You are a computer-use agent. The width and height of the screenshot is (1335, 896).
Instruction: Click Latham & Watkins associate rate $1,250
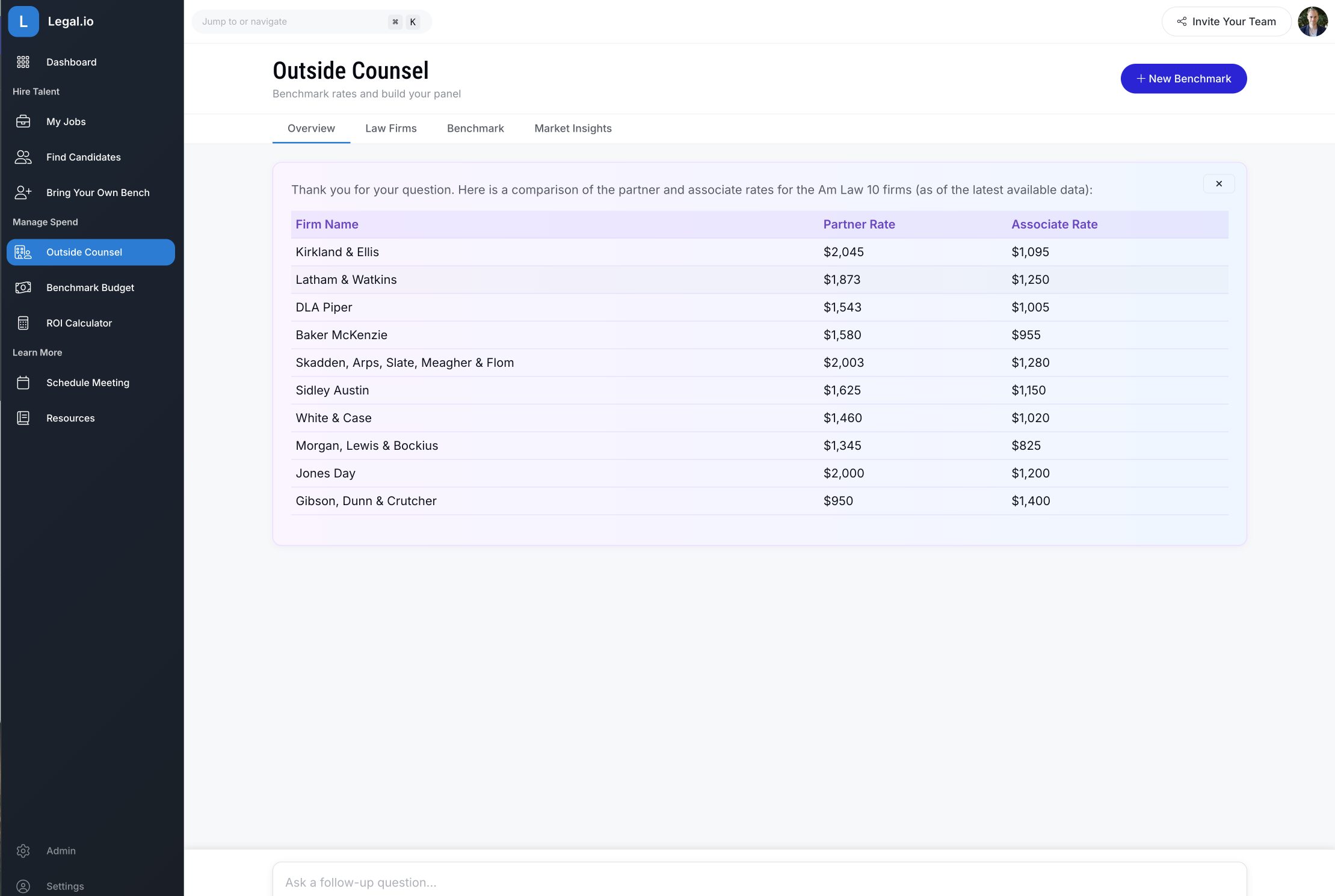(x=1030, y=280)
